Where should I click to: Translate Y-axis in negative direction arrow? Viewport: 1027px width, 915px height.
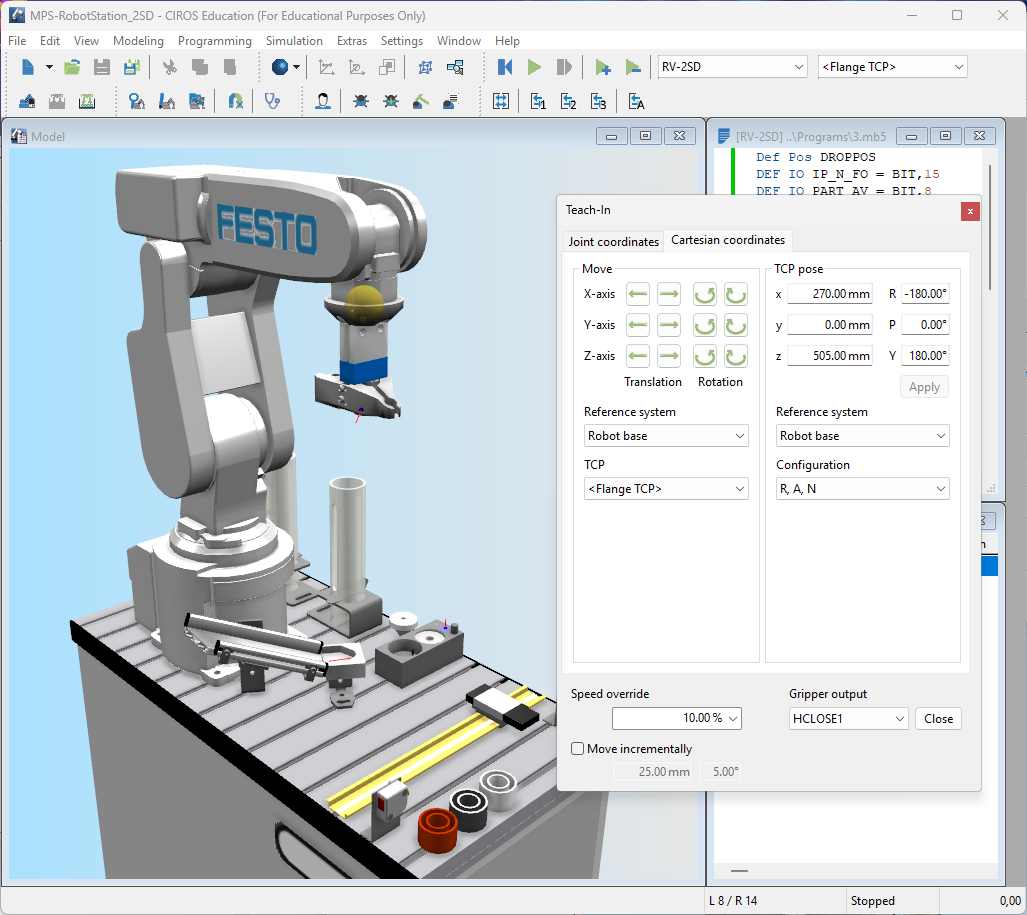(x=637, y=325)
